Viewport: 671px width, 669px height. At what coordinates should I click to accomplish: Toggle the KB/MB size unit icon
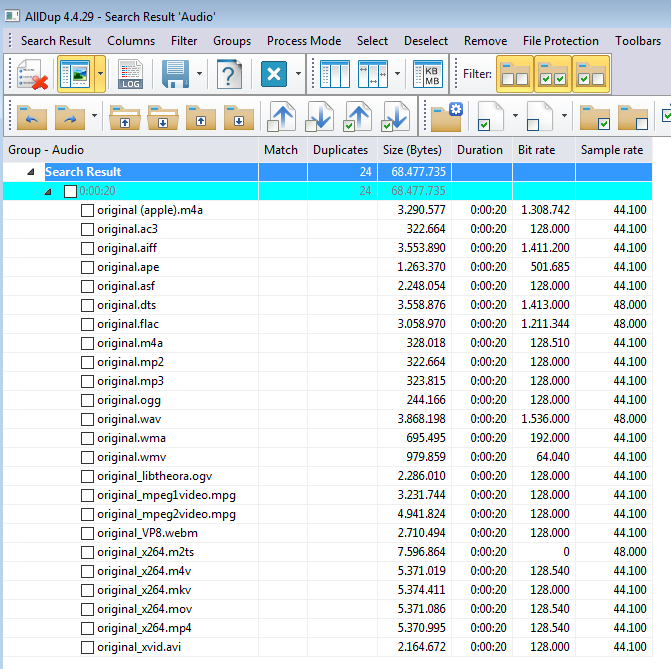(428, 75)
